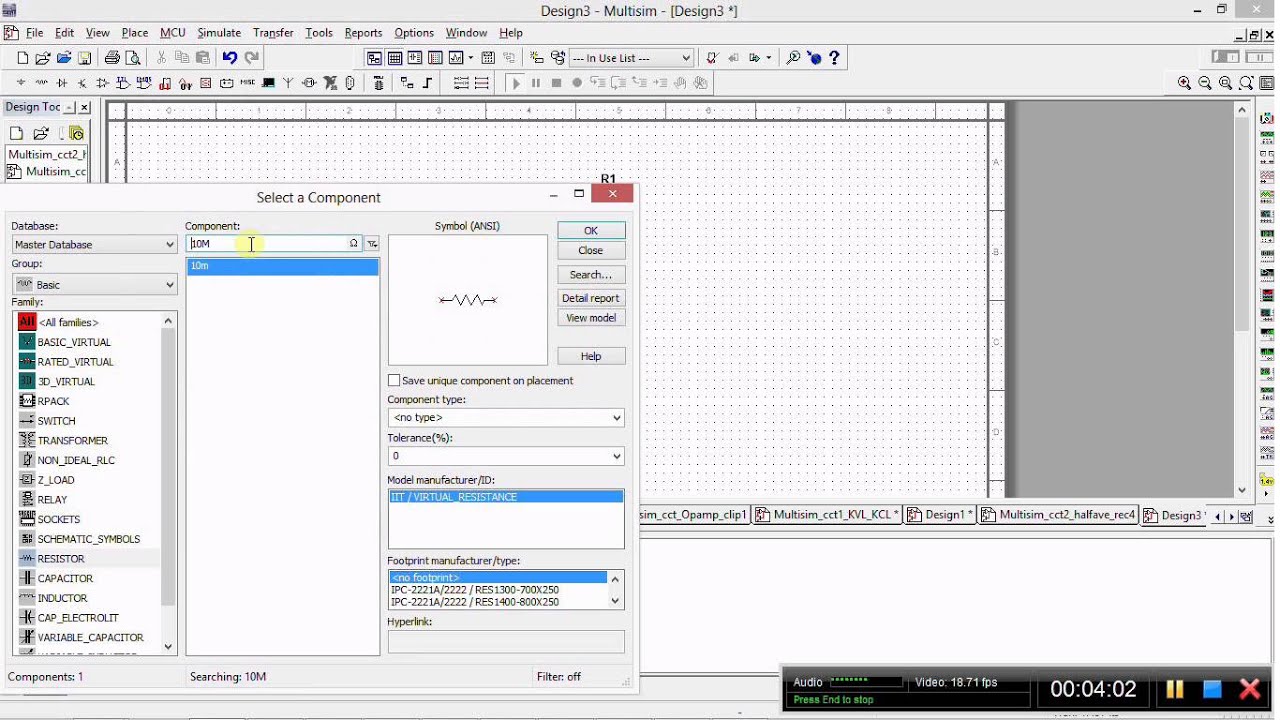Click the Find Examples magnifier icon
Screen dimensions: 1280x720
pos(793,58)
